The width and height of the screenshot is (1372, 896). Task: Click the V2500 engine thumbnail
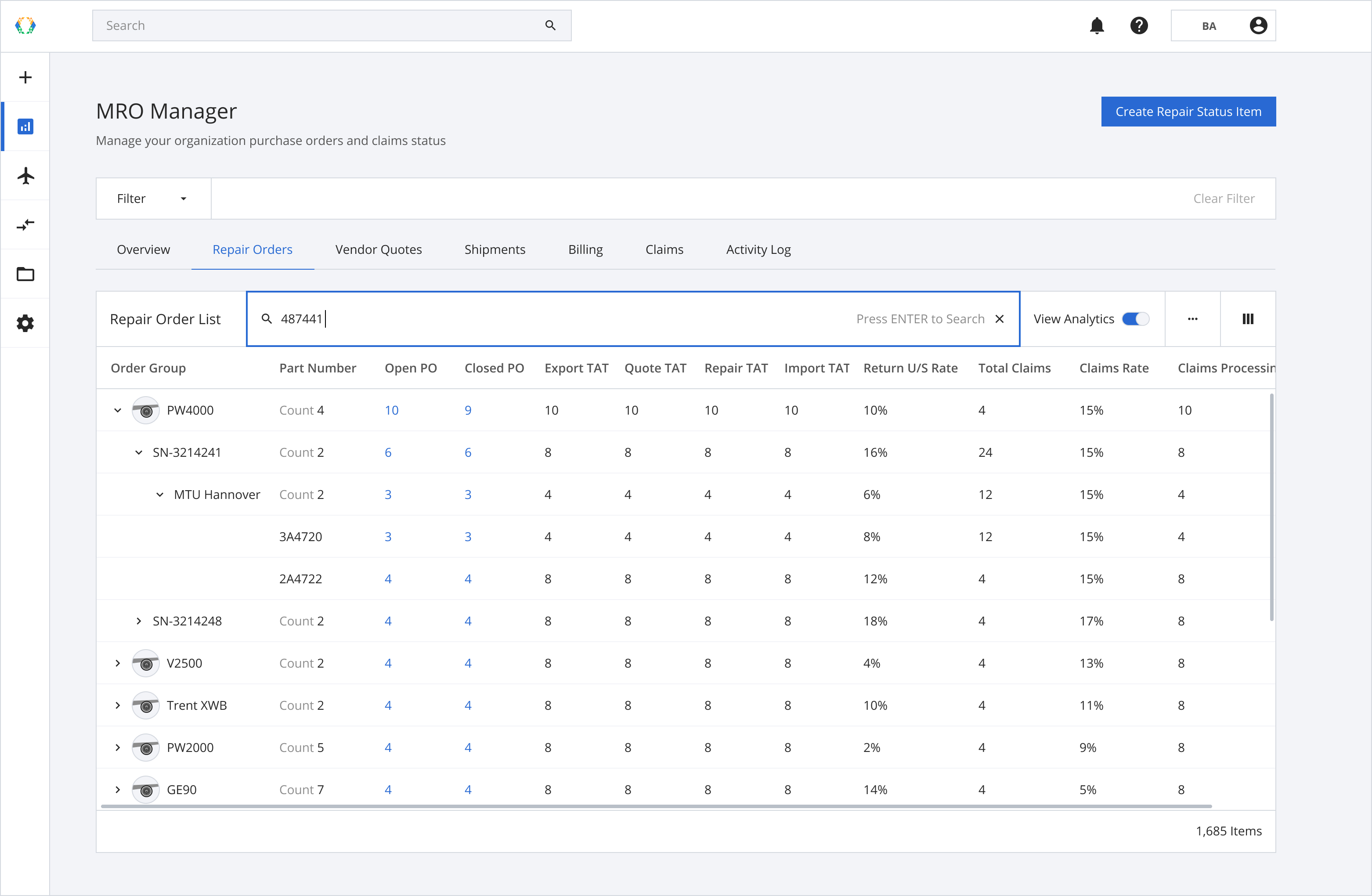pyautogui.click(x=146, y=663)
